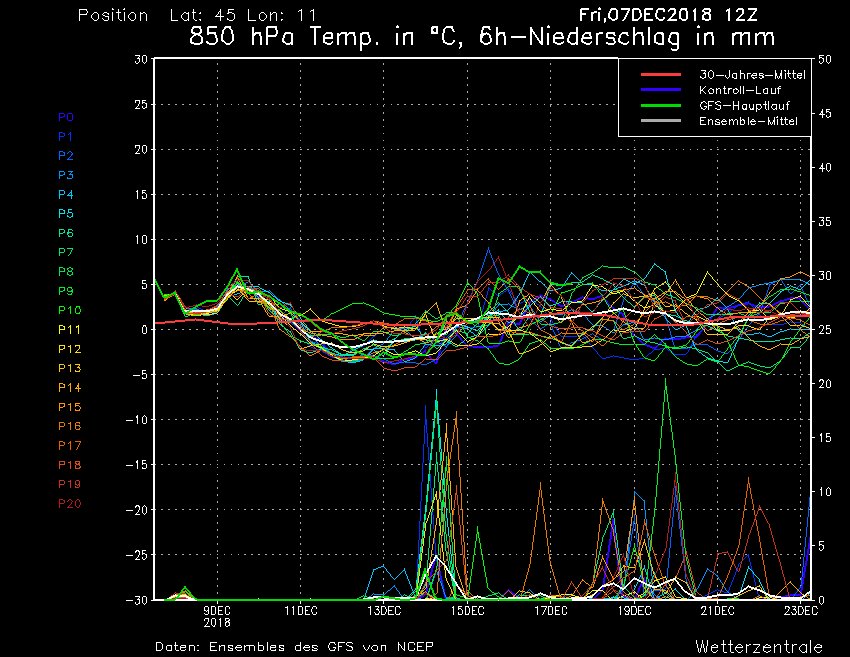Click the '-20' temperature axis value
The height and width of the screenshot is (657, 850).
pos(136,510)
